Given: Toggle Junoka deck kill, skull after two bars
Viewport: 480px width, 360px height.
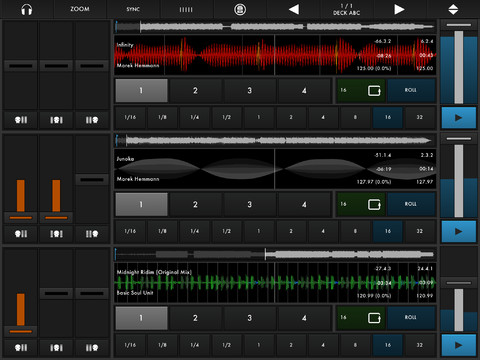Looking at the screenshot, I should click(x=92, y=234).
